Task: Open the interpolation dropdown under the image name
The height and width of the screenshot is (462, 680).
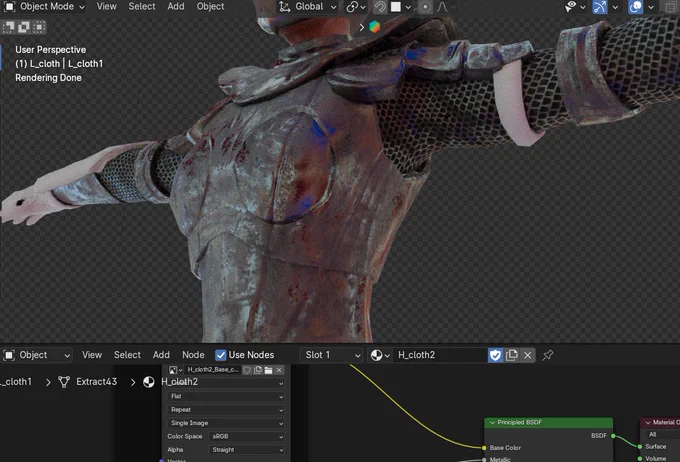Action: (226, 383)
